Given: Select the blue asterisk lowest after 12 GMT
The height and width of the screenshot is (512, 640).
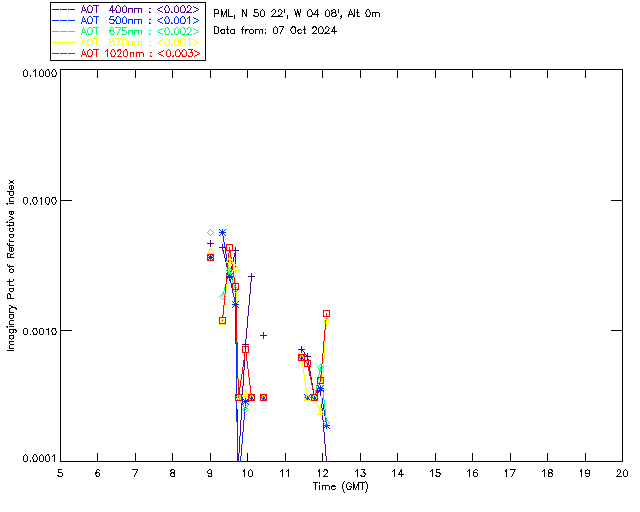Looking at the screenshot, I should pyautogui.click(x=326, y=426).
